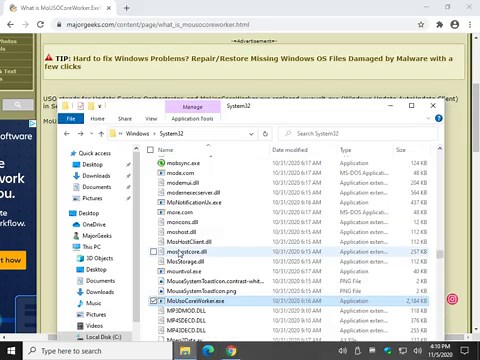480x360 pixels.
Task: Open Videos folder in navigation pane
Action: 94,326
